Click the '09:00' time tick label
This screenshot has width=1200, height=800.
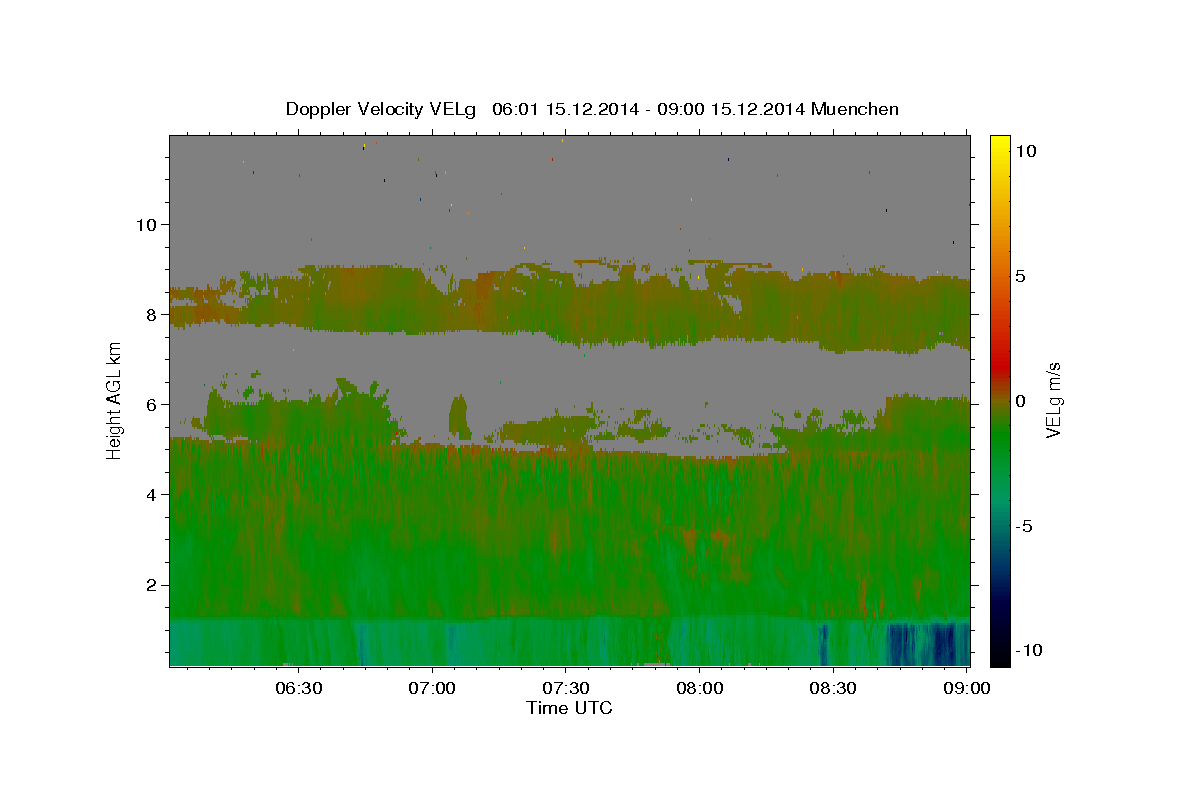click(967, 688)
